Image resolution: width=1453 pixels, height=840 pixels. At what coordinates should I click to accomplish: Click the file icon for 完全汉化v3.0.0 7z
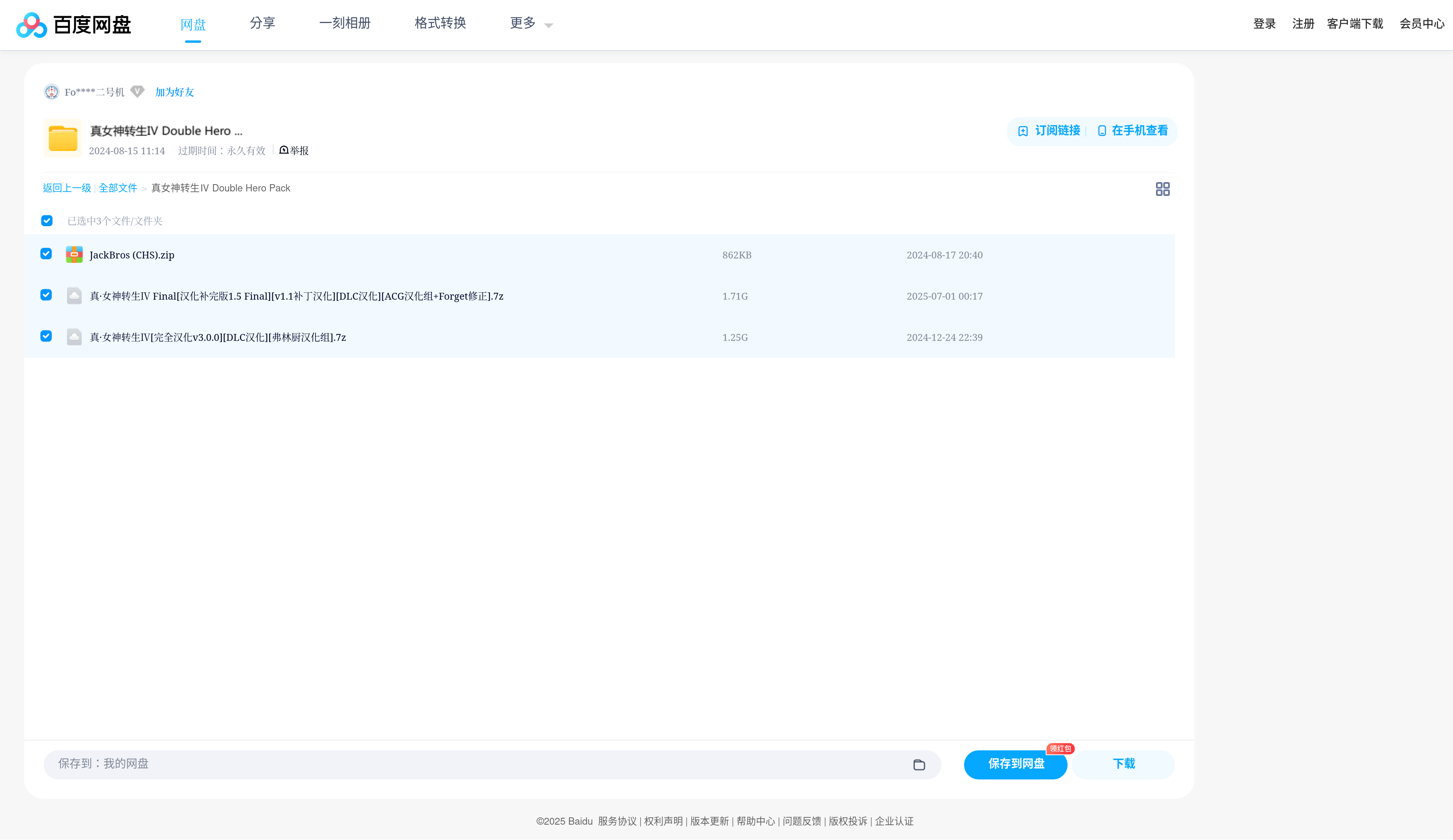74,337
